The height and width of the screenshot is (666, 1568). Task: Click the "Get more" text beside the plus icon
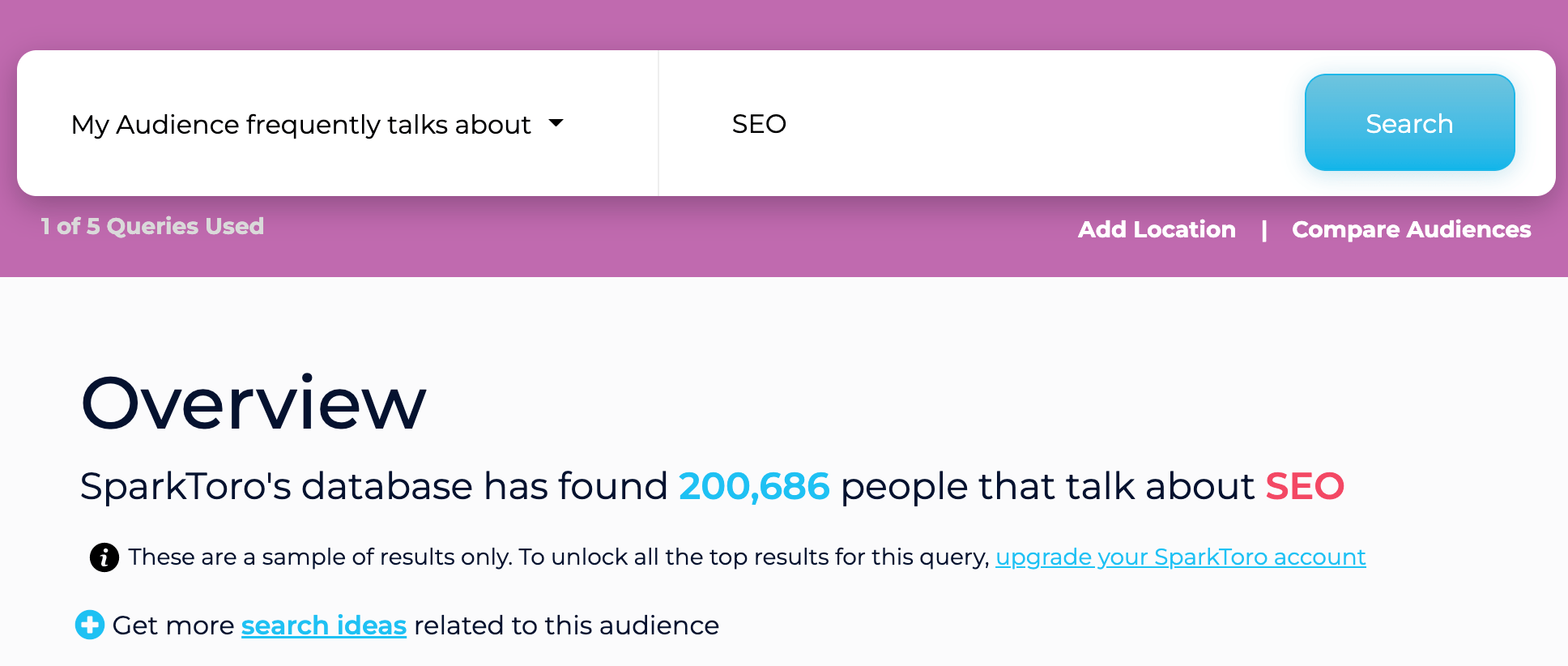pyautogui.click(x=173, y=625)
